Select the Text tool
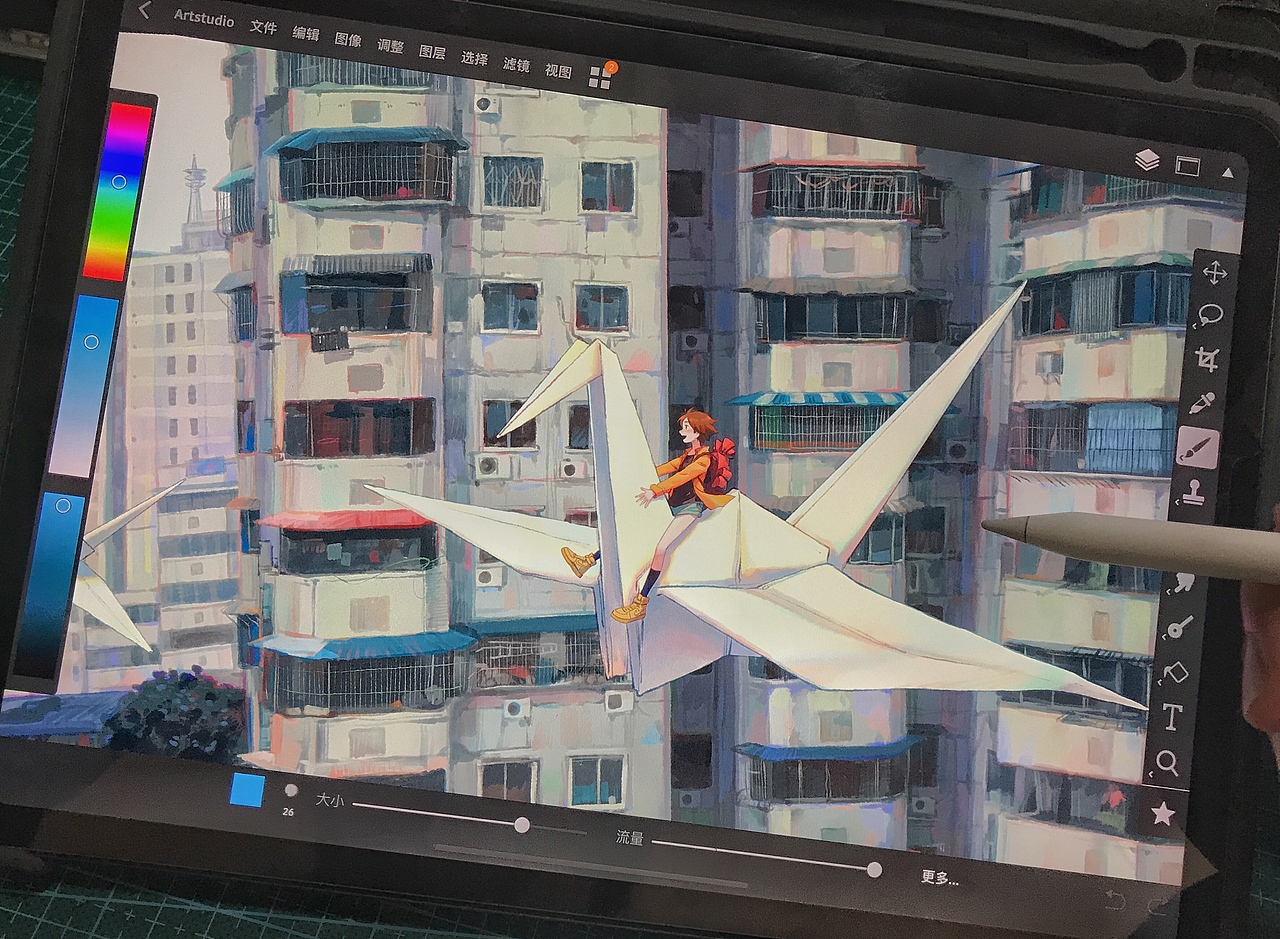Image resolution: width=1280 pixels, height=939 pixels. click(x=1171, y=717)
